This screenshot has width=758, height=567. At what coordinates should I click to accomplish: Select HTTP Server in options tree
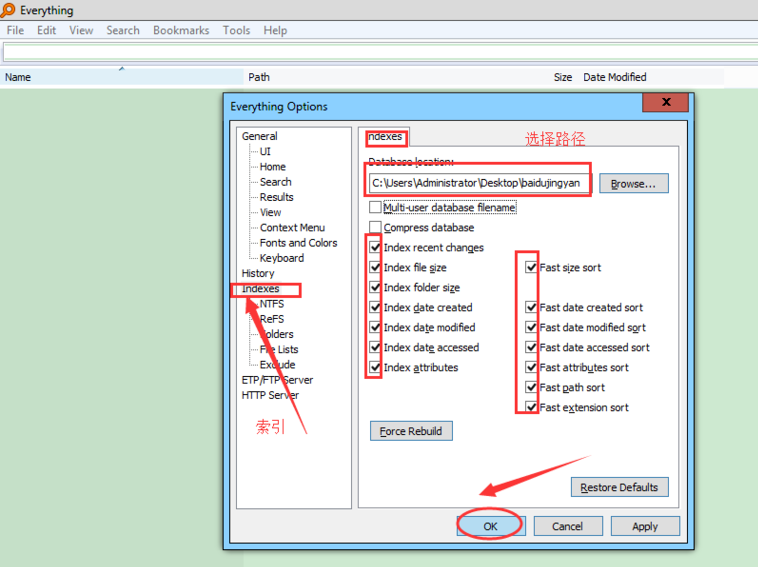(270, 395)
